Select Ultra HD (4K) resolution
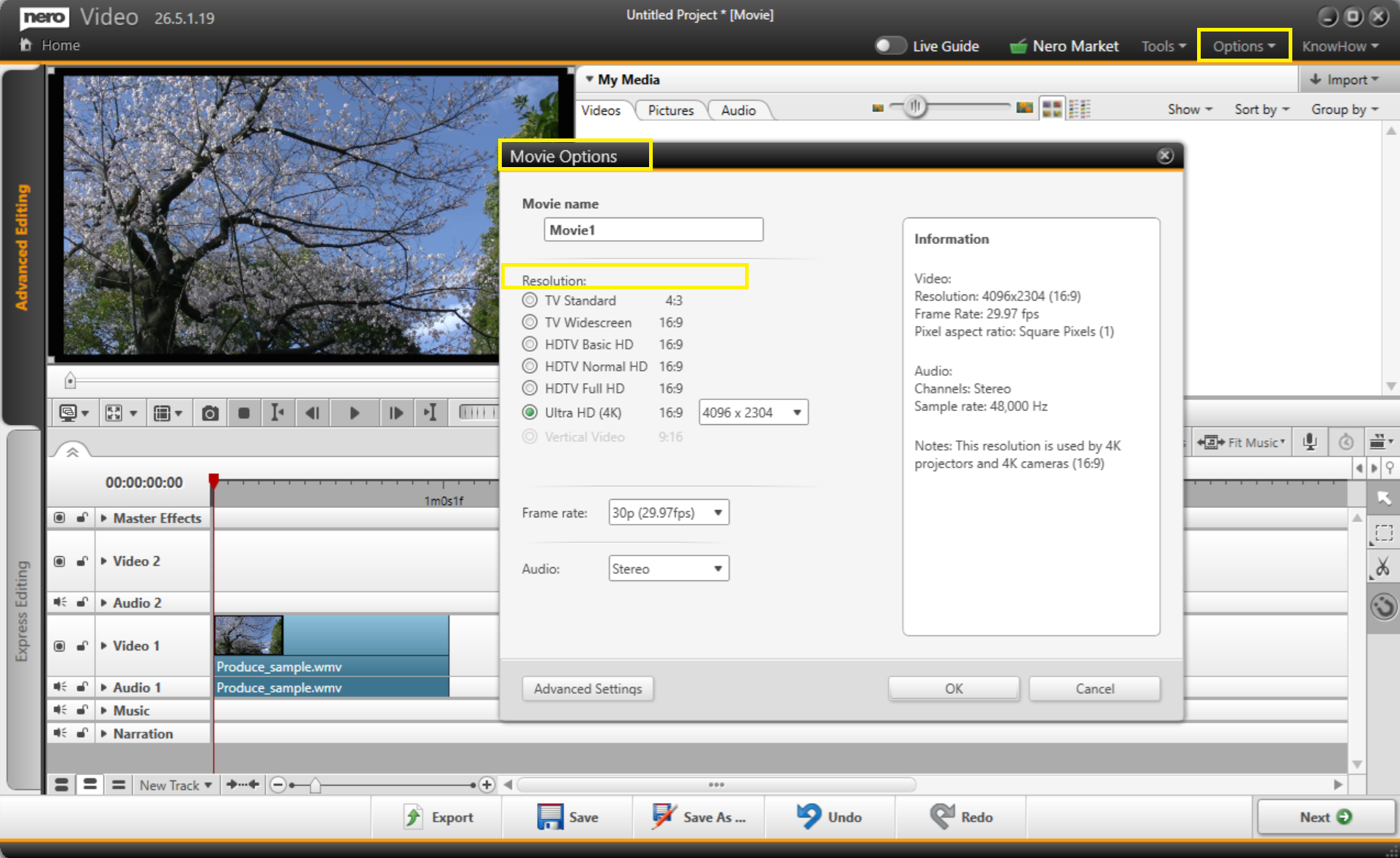The image size is (1400, 858). click(x=530, y=413)
